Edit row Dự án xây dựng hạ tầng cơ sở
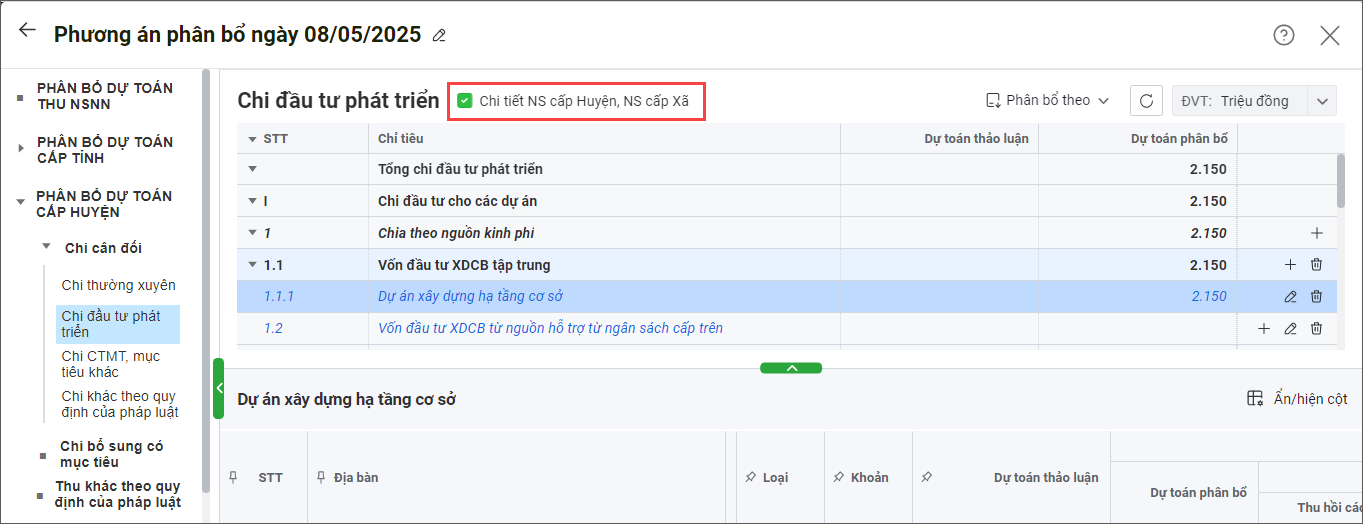Viewport: 1363px width, 524px height. coord(1290,297)
